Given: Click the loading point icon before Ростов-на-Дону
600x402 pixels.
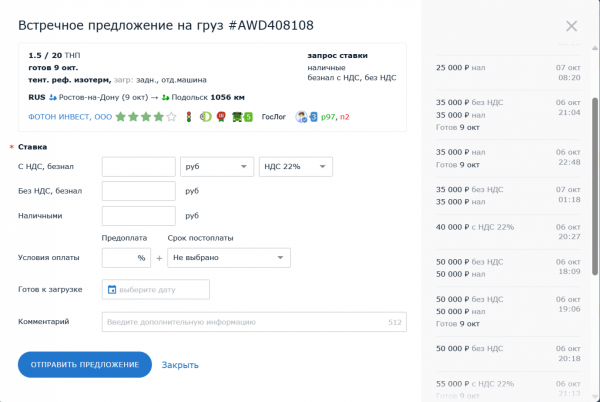Looking at the screenshot, I should [x=53, y=98].
